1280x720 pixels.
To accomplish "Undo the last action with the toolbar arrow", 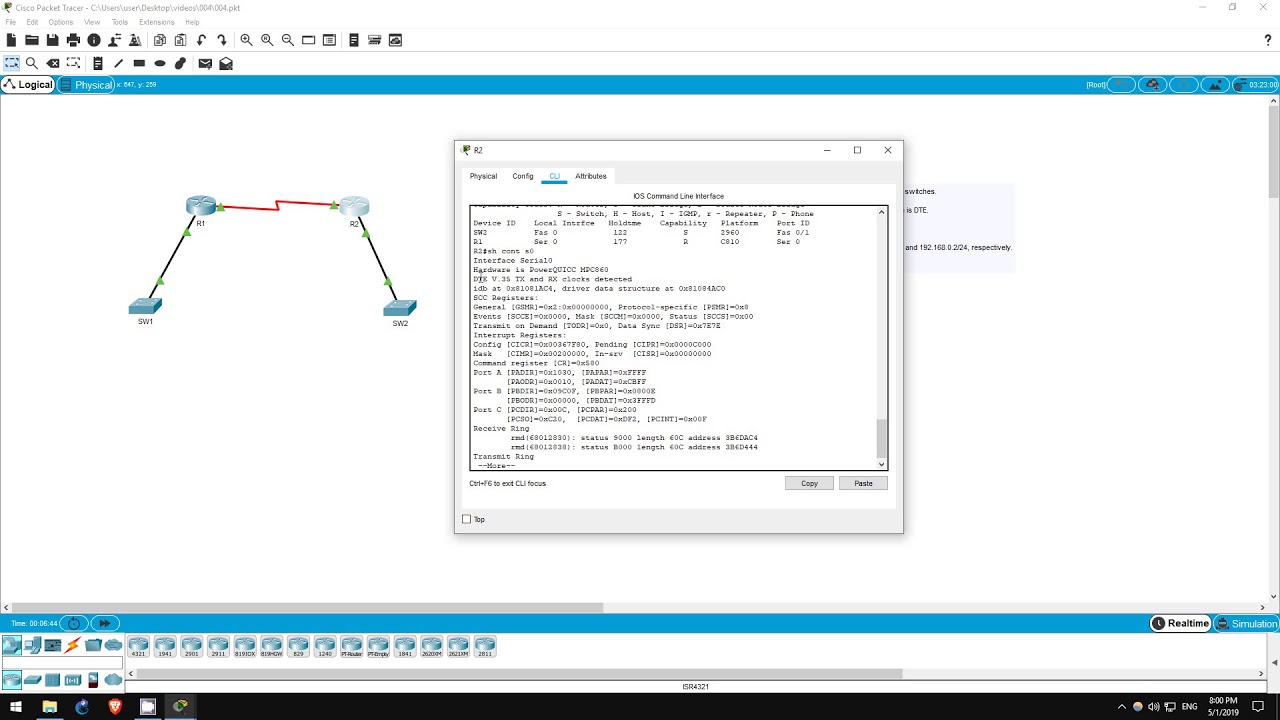I will 201,40.
